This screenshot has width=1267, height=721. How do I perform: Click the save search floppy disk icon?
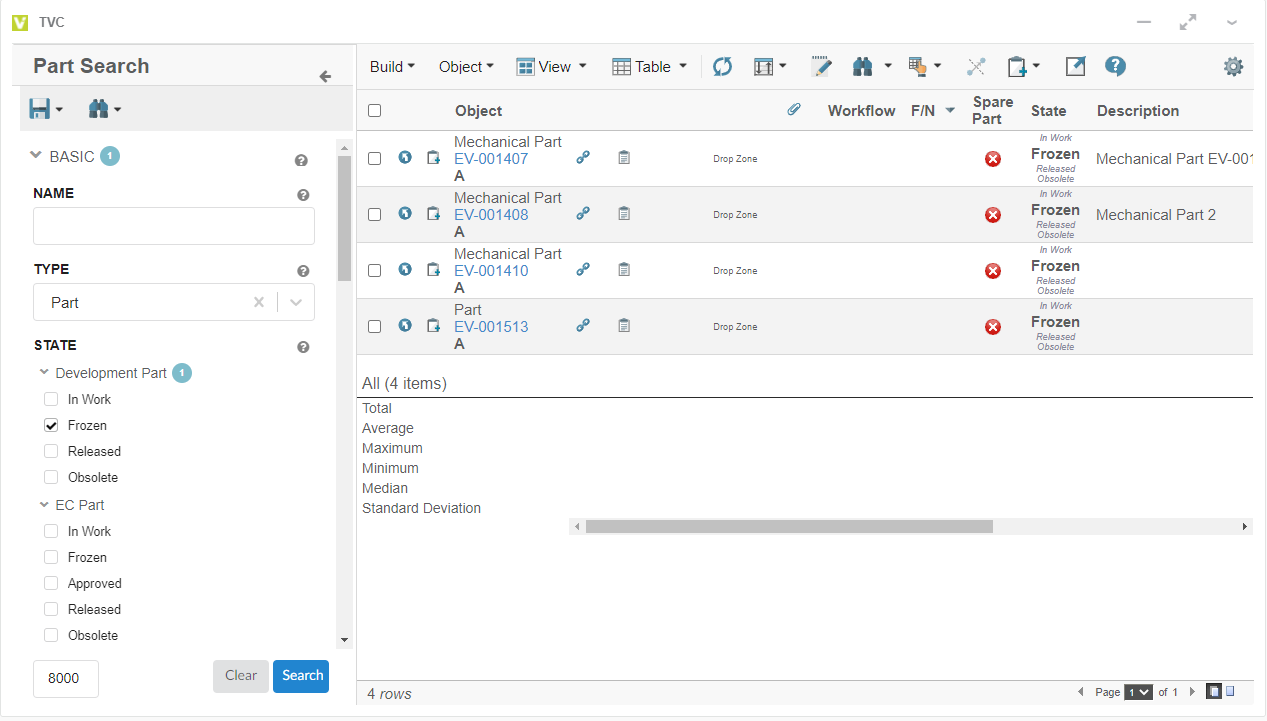click(40, 109)
